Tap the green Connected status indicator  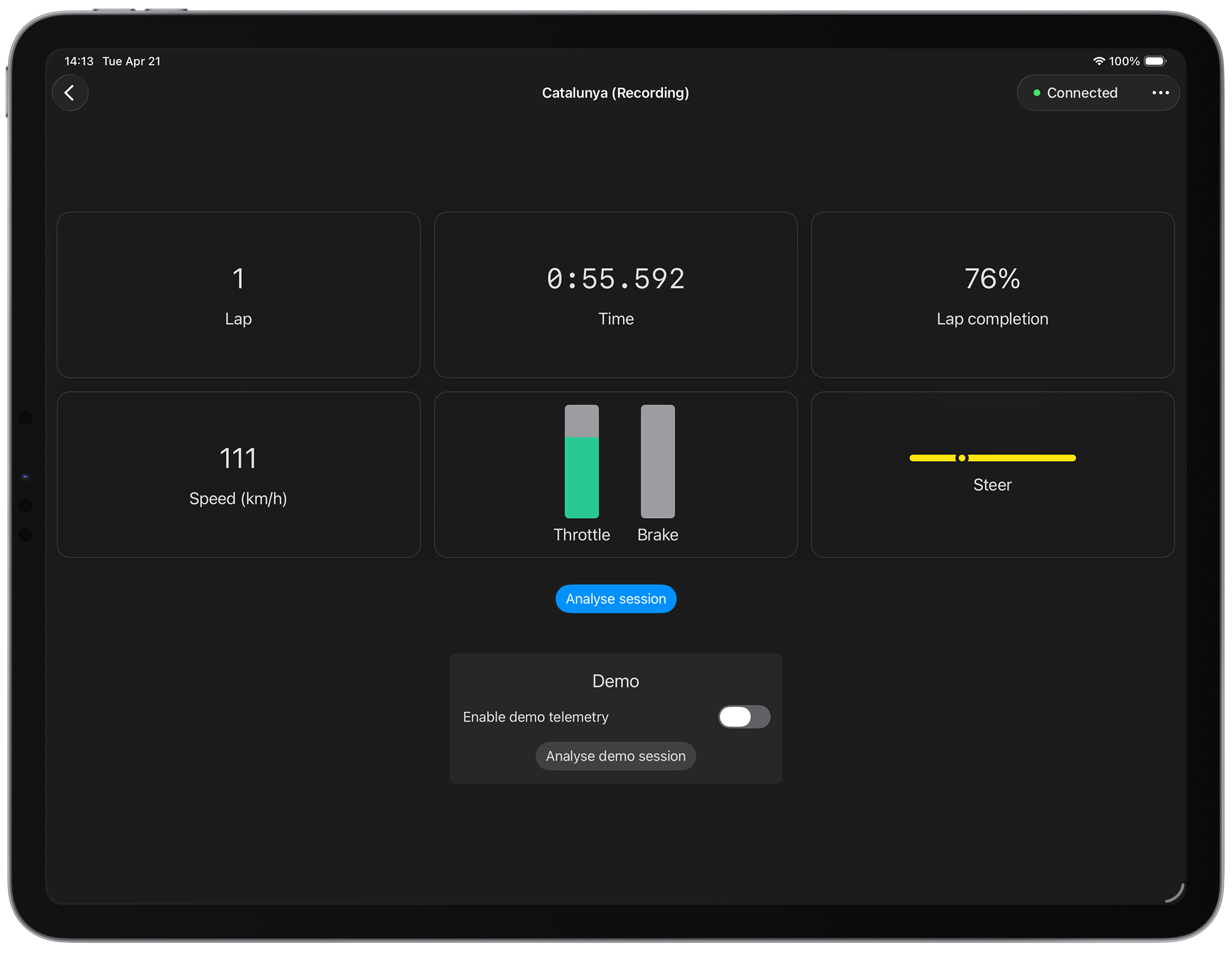tap(1075, 92)
